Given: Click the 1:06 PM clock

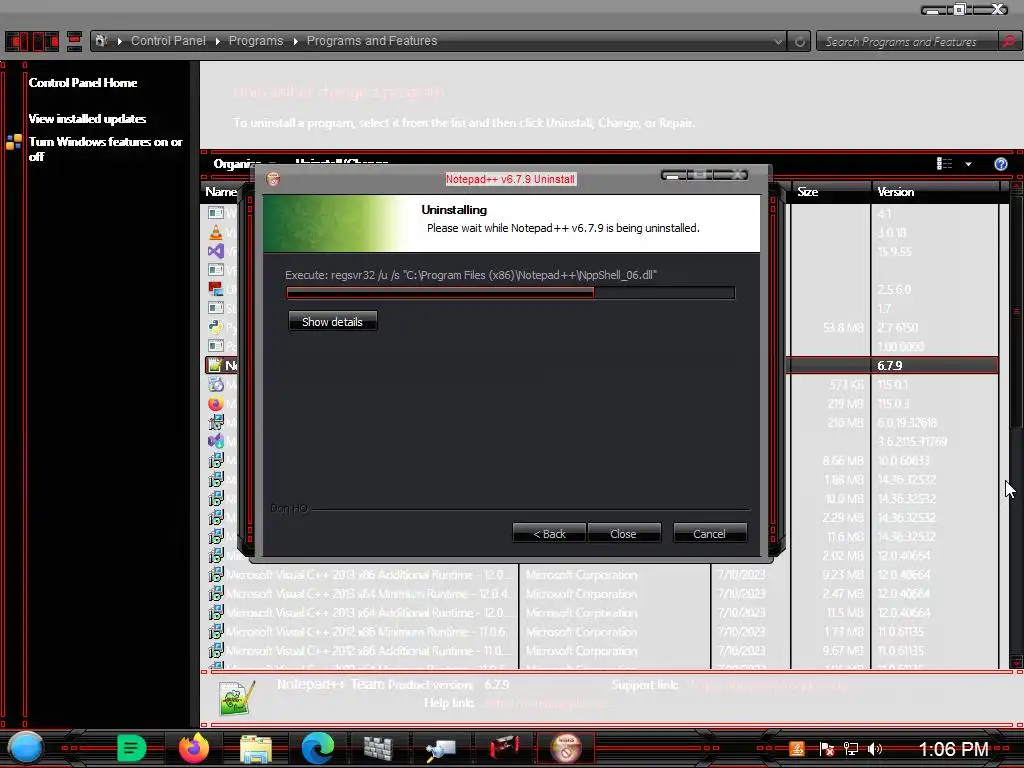Looking at the screenshot, I should pos(953,748).
